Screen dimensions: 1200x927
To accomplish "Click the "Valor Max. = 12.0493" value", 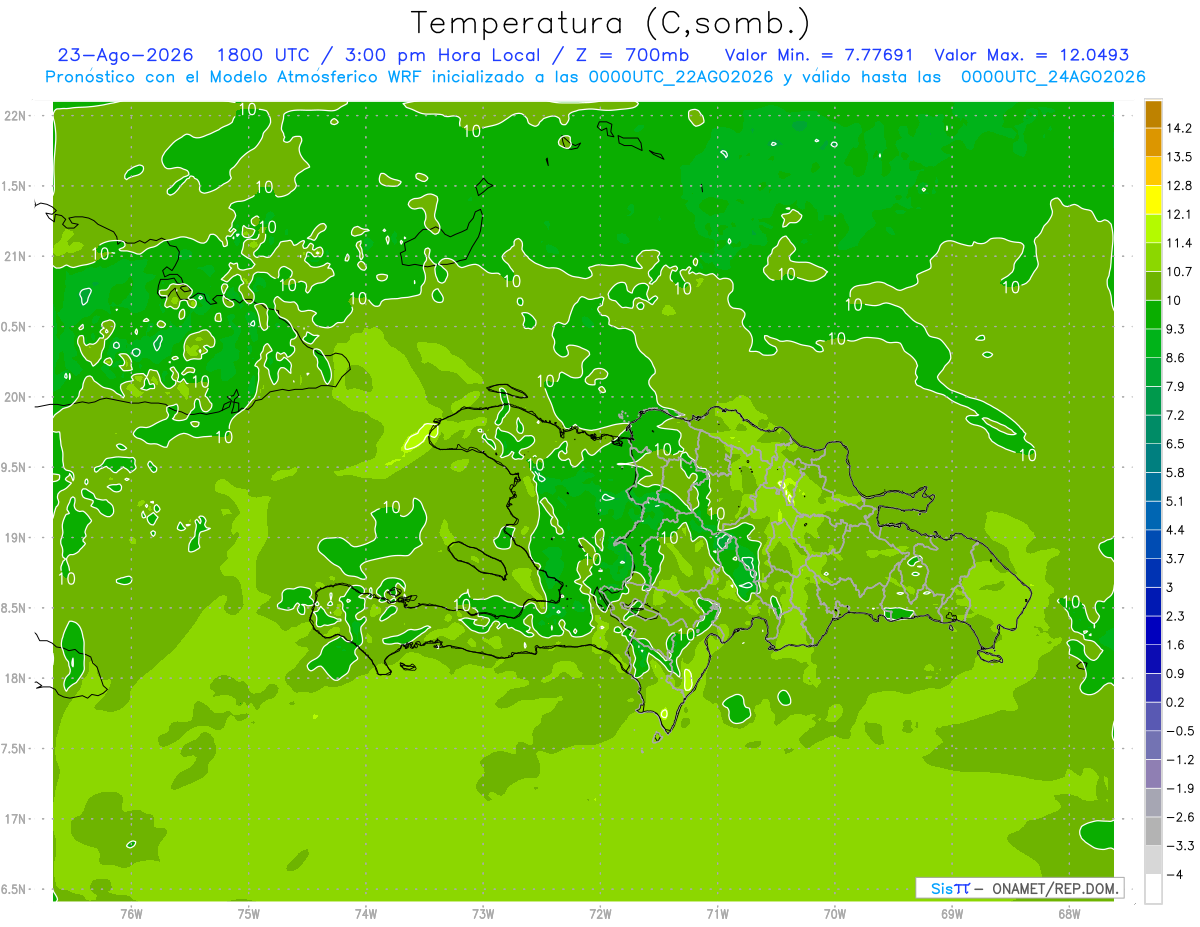I will coord(1031,55).
